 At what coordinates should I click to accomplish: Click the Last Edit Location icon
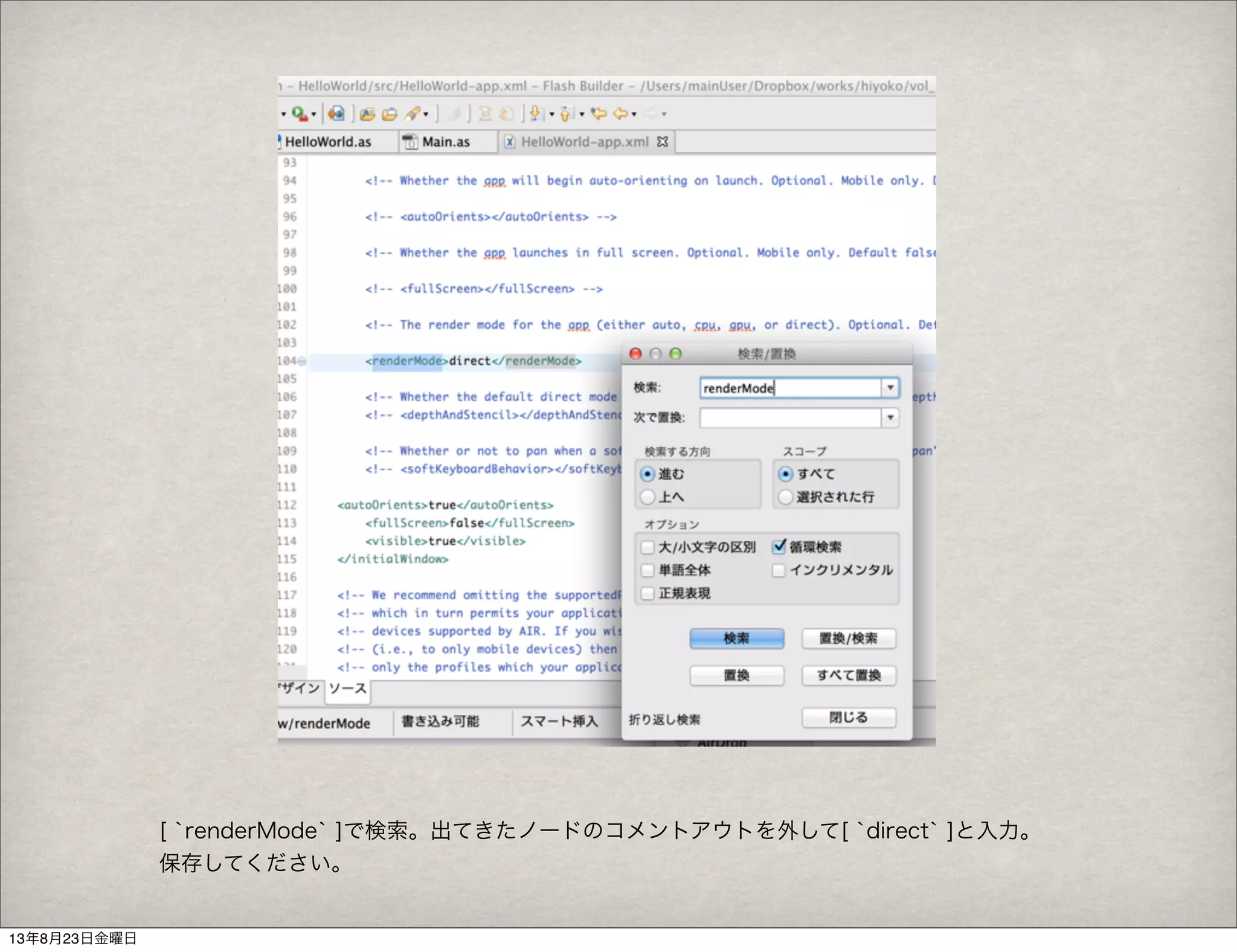click(x=598, y=113)
